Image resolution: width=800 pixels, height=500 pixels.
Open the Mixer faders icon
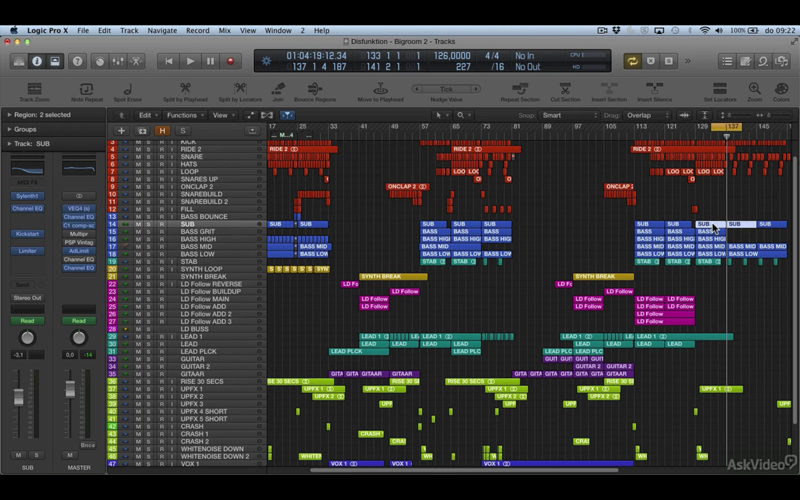tap(118, 61)
